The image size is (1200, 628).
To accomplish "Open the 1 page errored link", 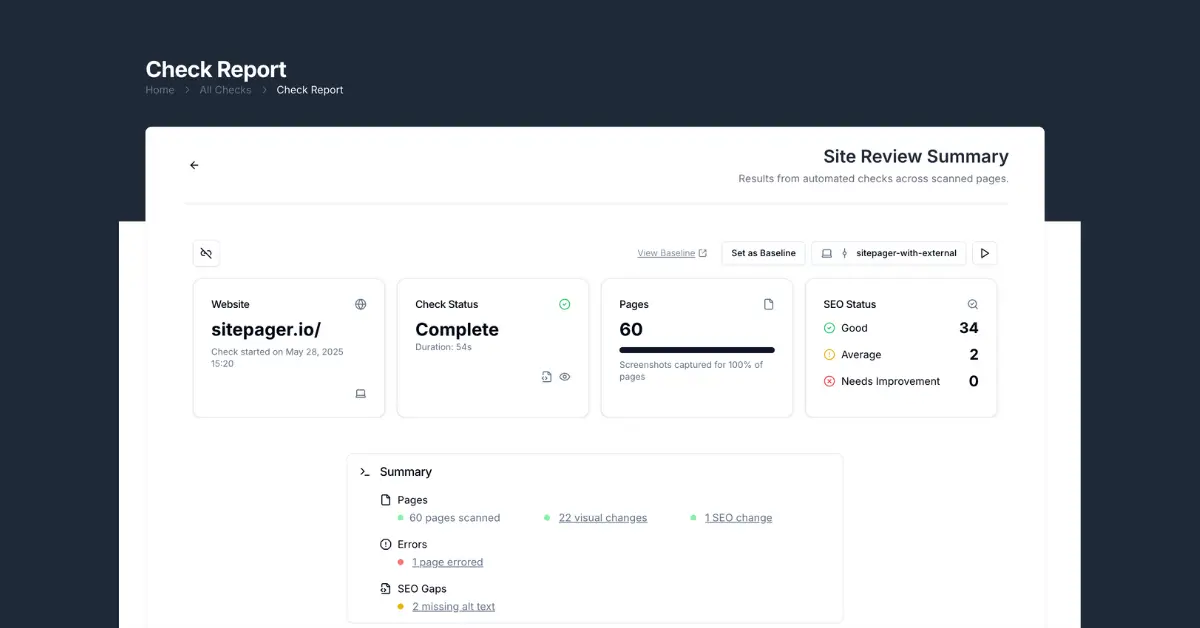I will 447,562.
